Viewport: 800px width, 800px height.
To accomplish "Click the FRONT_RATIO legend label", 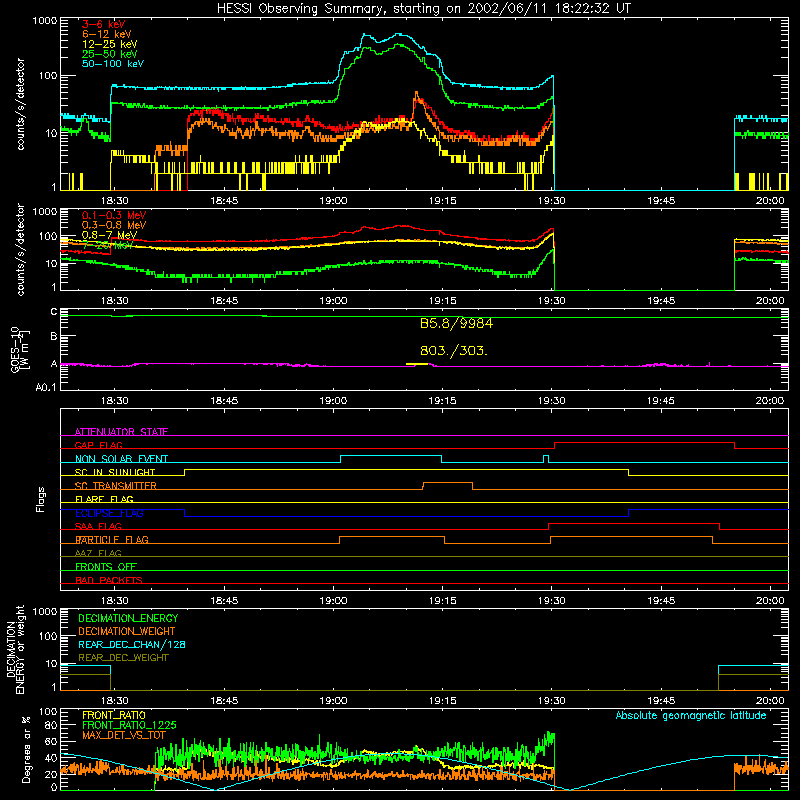I will [114, 715].
